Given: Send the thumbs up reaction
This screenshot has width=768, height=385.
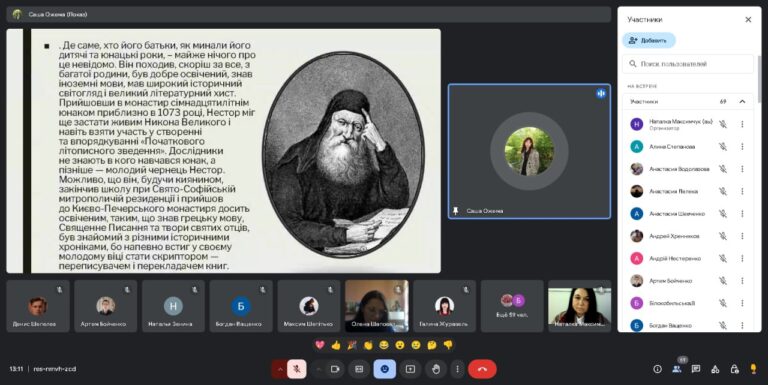Looking at the screenshot, I should [x=336, y=345].
